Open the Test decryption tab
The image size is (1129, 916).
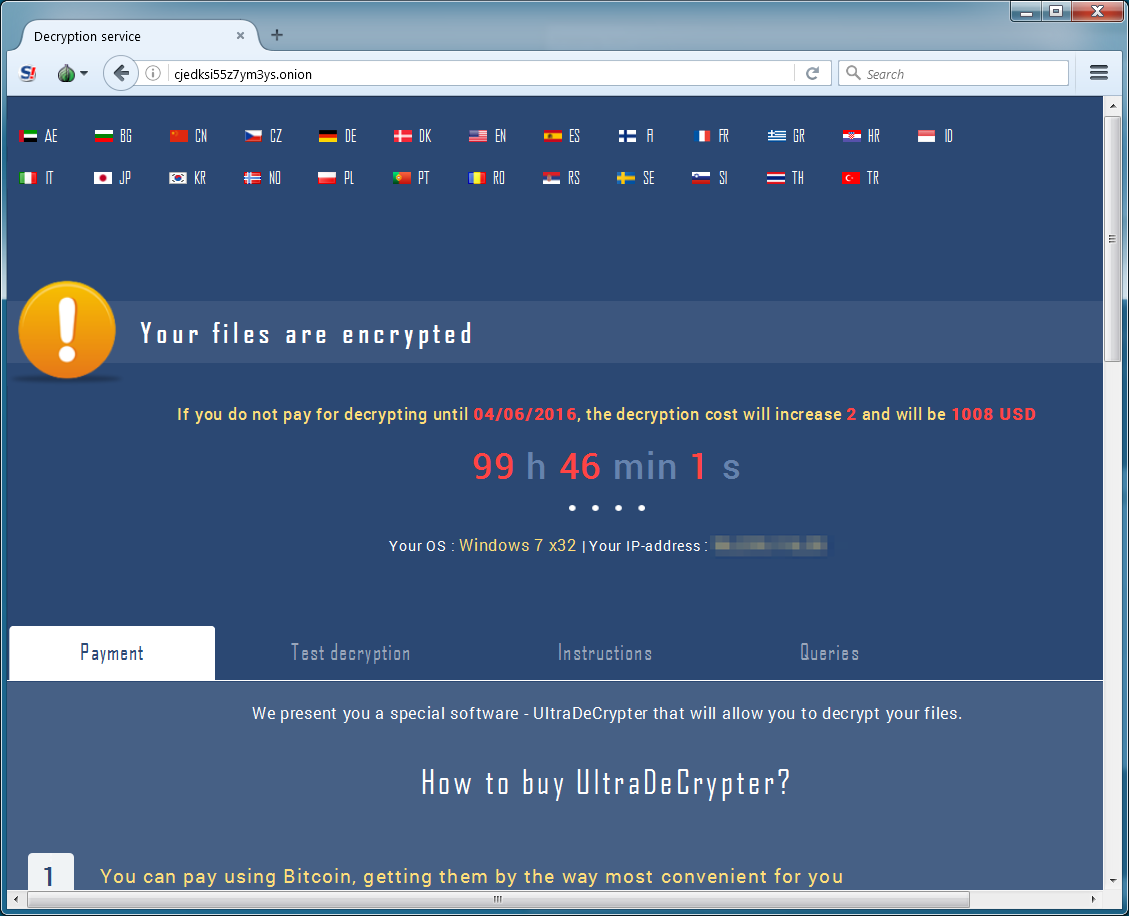point(351,652)
